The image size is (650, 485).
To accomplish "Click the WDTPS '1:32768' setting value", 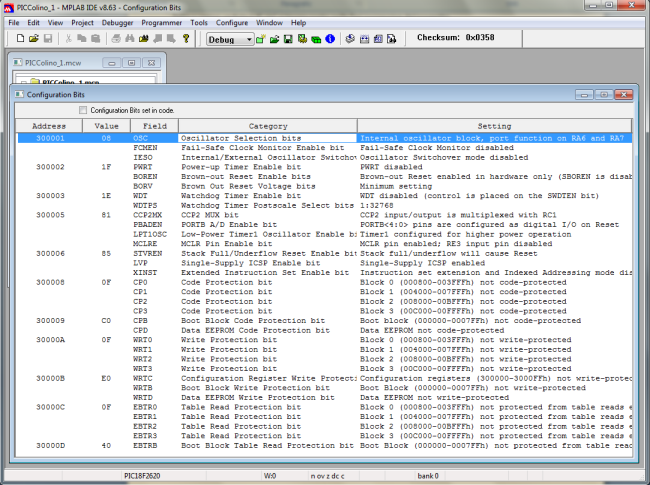I will point(376,205).
